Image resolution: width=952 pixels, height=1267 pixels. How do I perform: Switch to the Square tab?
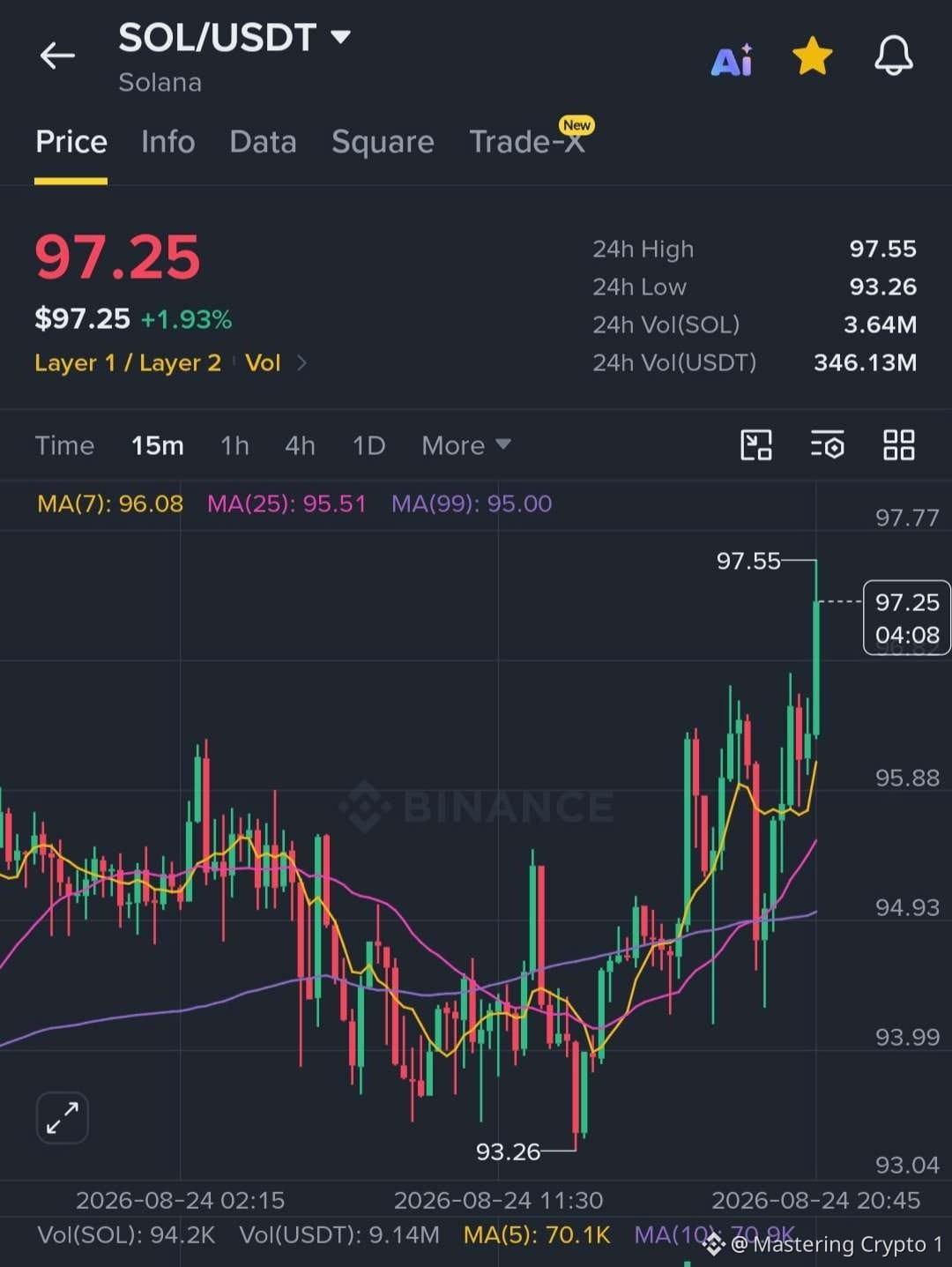pyautogui.click(x=383, y=142)
